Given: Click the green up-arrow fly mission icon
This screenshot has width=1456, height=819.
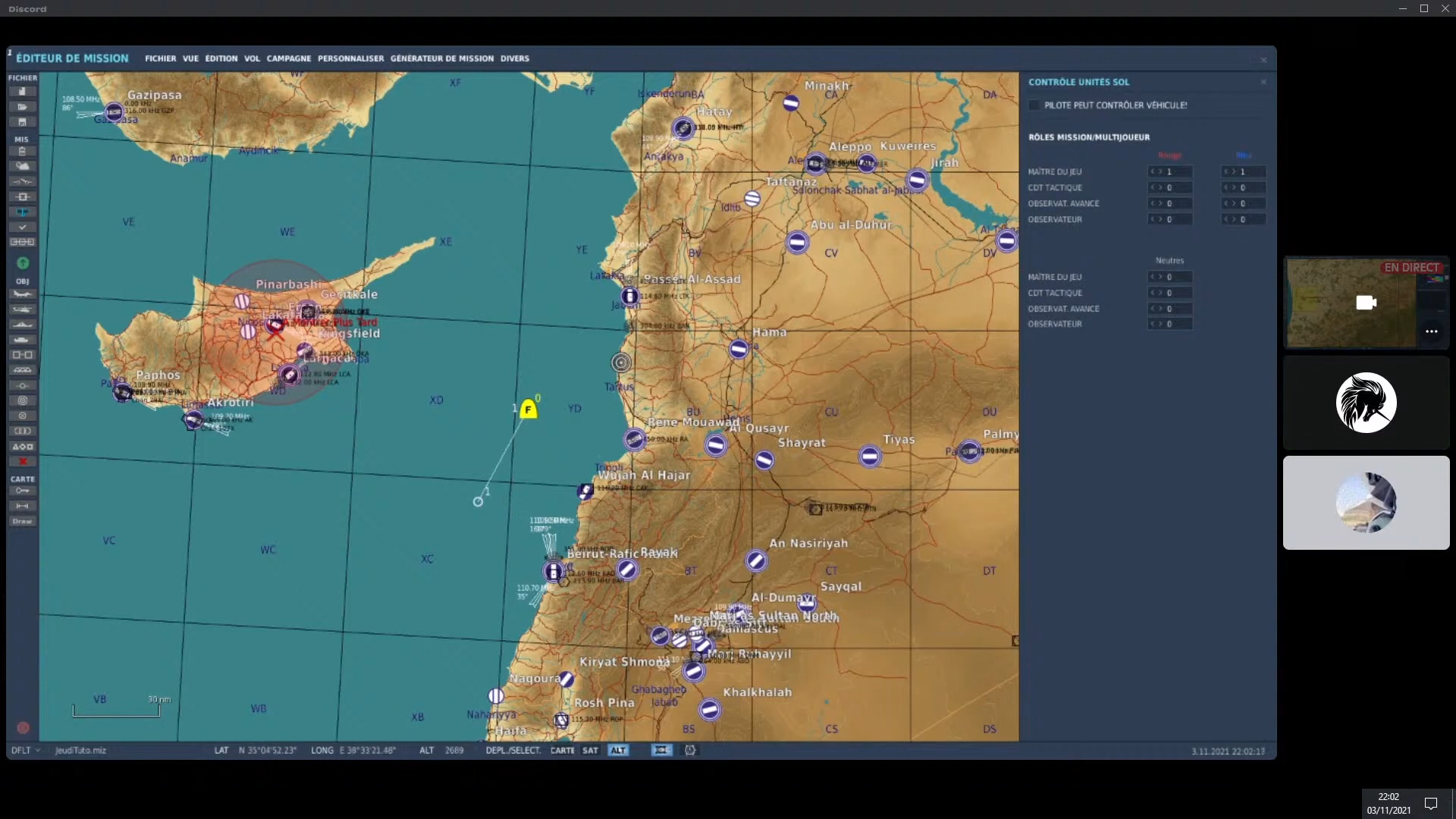Looking at the screenshot, I should (x=23, y=263).
